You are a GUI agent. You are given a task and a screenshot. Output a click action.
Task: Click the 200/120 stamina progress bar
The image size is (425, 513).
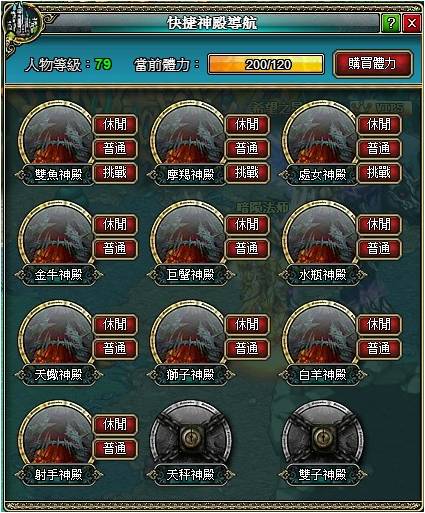pos(265,64)
